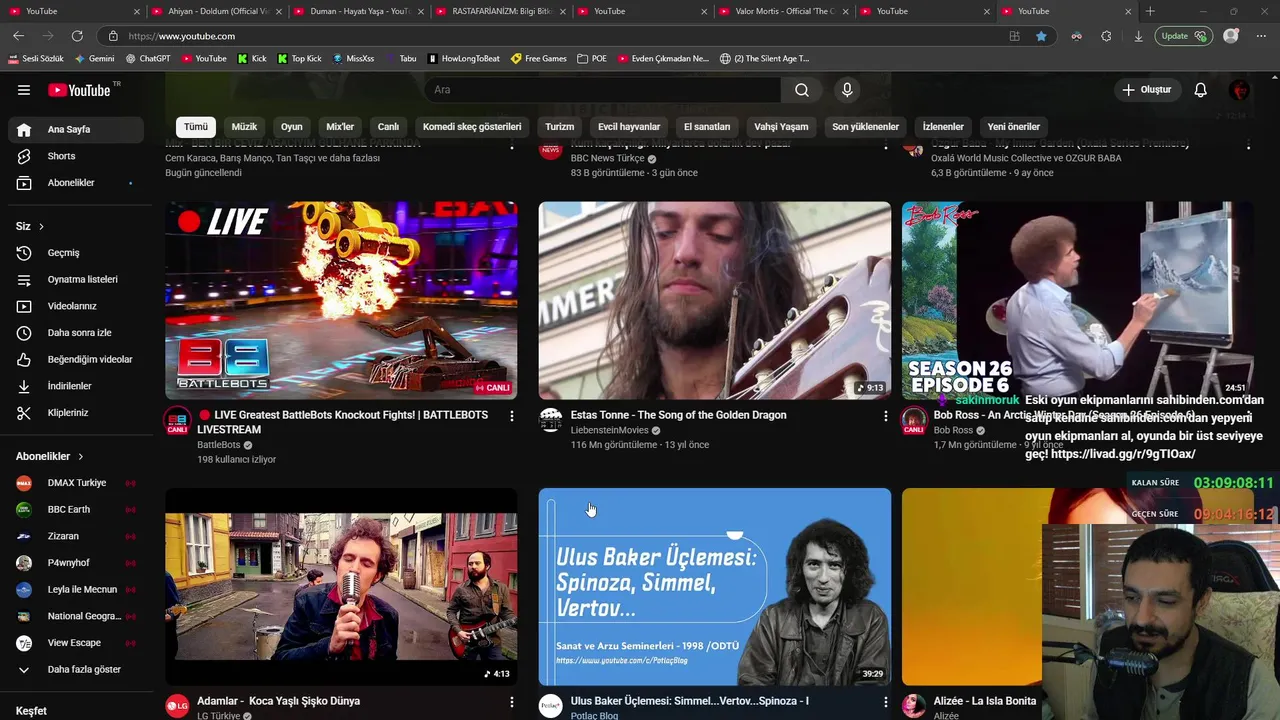Select the Komedi skeç gösterileri chip
1280x720 pixels.
point(472,127)
